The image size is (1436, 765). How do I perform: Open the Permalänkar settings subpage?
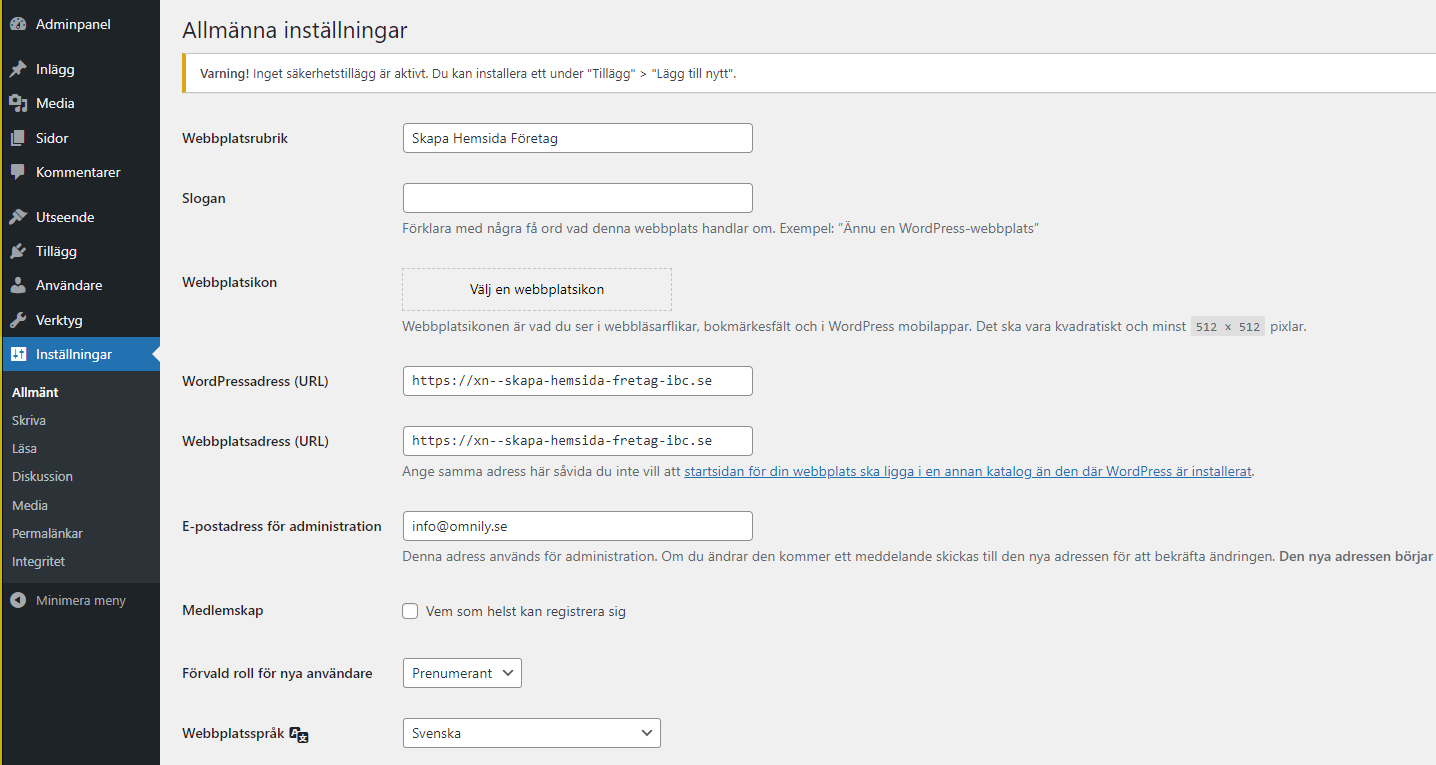click(x=47, y=533)
